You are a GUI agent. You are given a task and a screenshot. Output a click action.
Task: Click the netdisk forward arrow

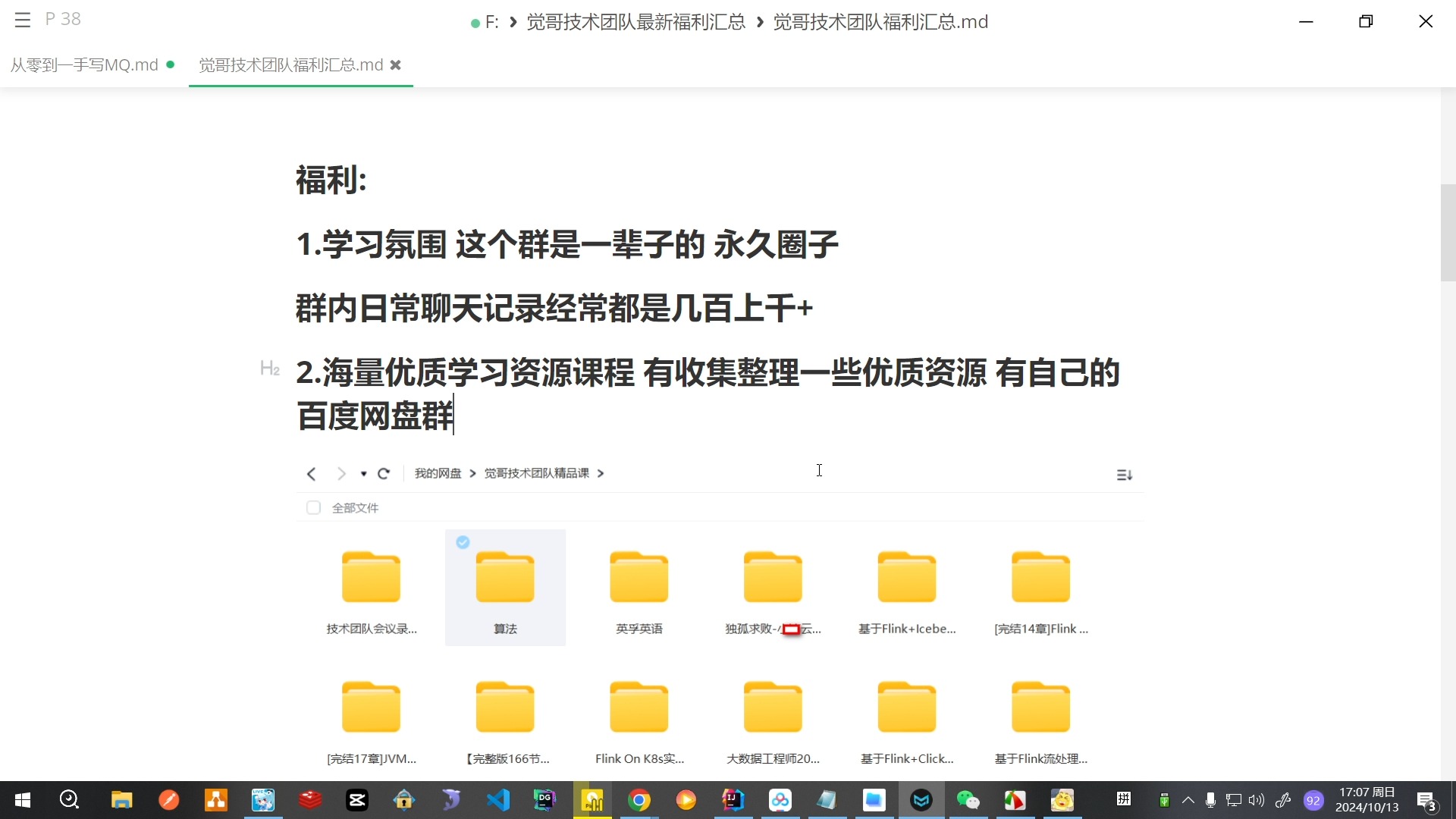click(x=341, y=474)
